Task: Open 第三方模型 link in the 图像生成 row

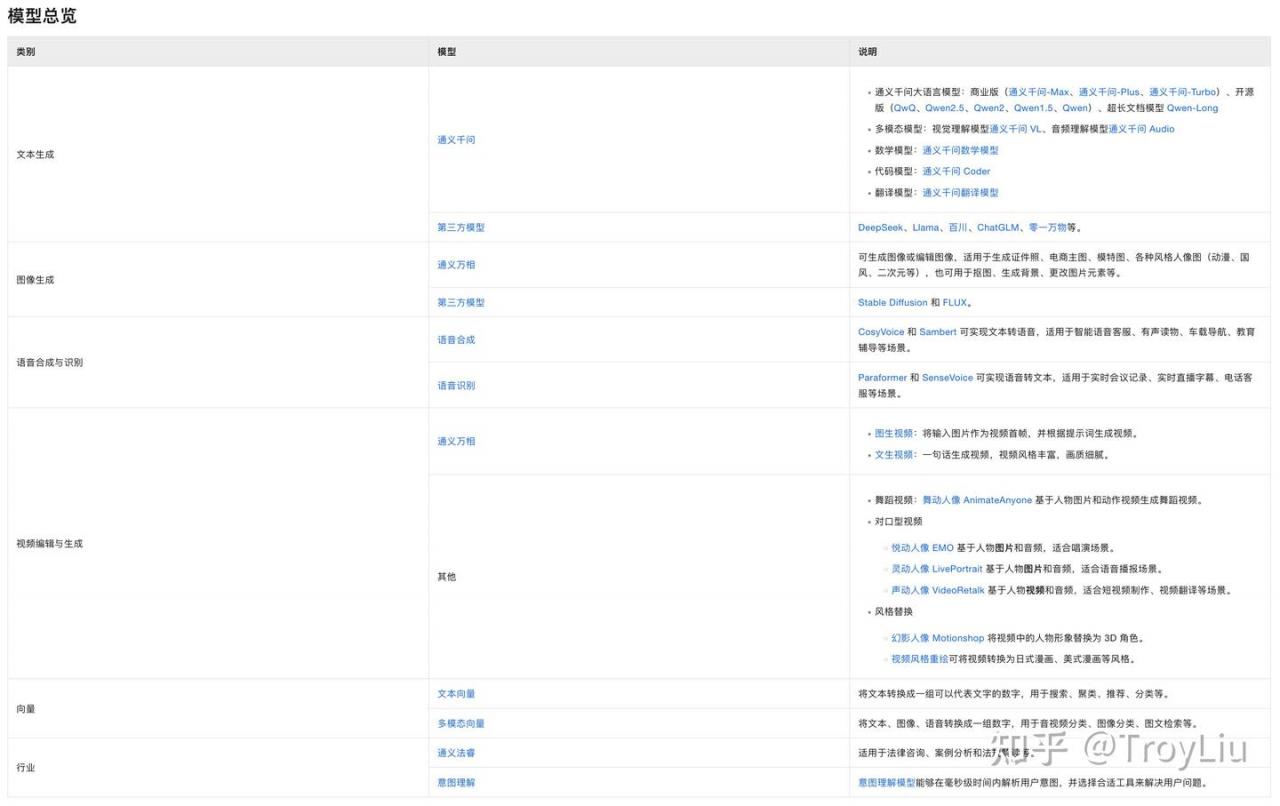Action: click(x=461, y=302)
